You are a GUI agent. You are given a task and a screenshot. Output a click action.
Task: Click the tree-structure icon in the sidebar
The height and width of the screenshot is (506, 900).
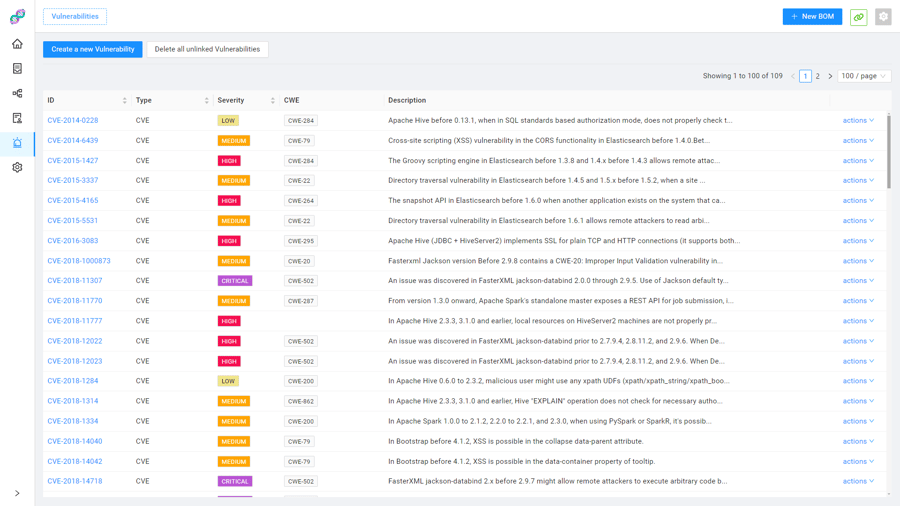[x=17, y=93]
